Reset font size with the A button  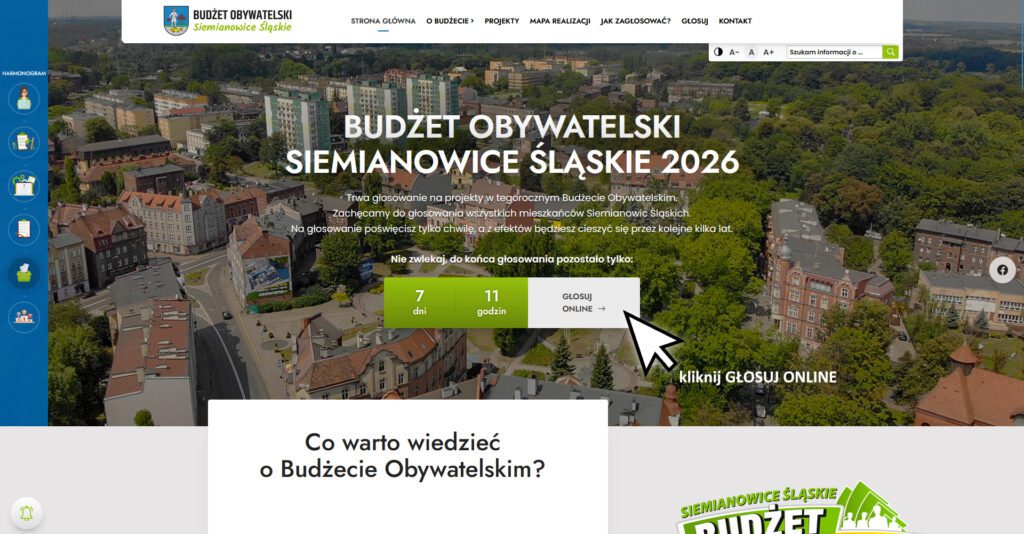pos(751,52)
